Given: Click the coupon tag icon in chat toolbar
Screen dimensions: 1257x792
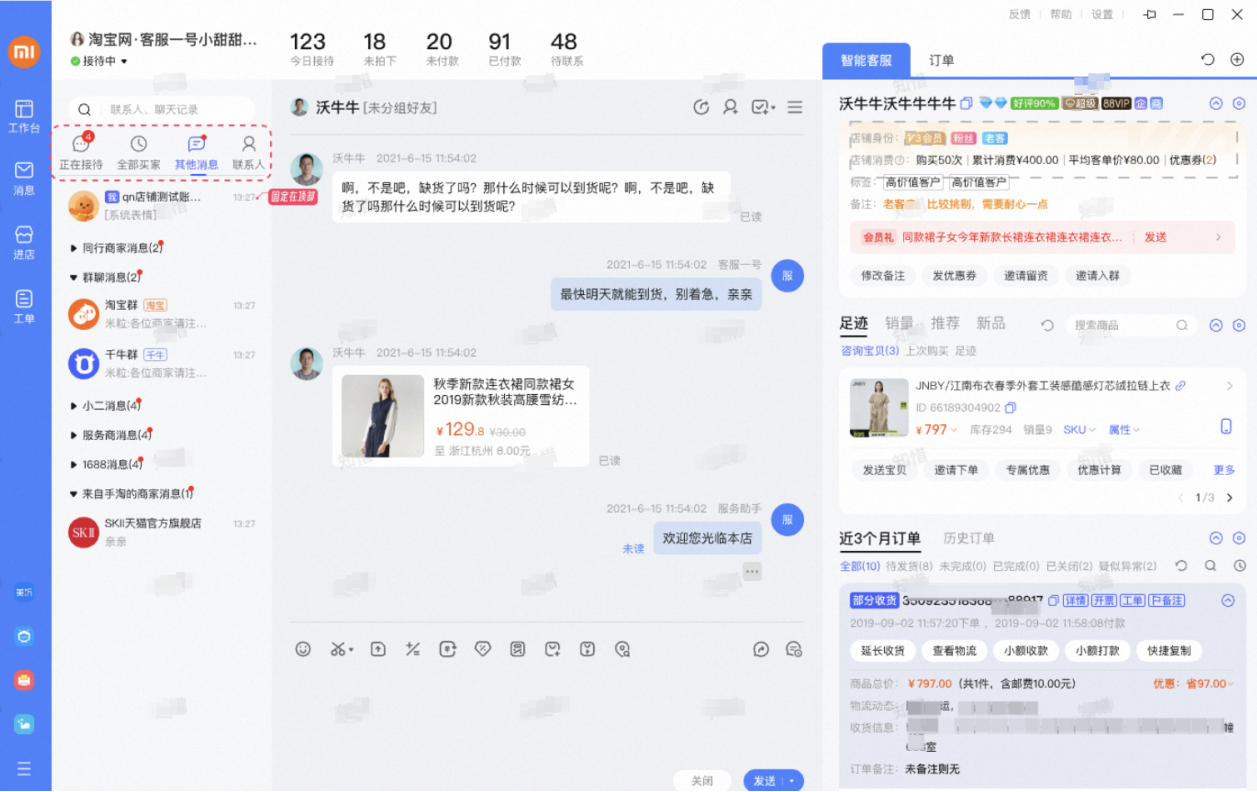Looking at the screenshot, I should pyautogui.click(x=483, y=649).
